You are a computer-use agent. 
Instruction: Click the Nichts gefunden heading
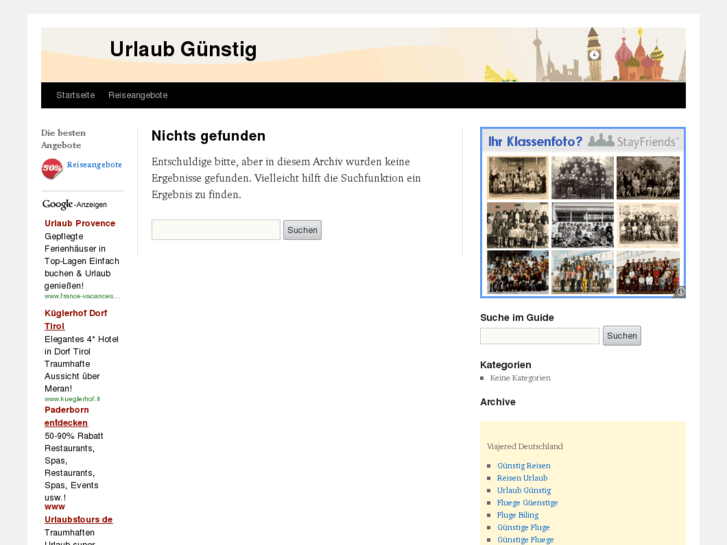click(209, 136)
